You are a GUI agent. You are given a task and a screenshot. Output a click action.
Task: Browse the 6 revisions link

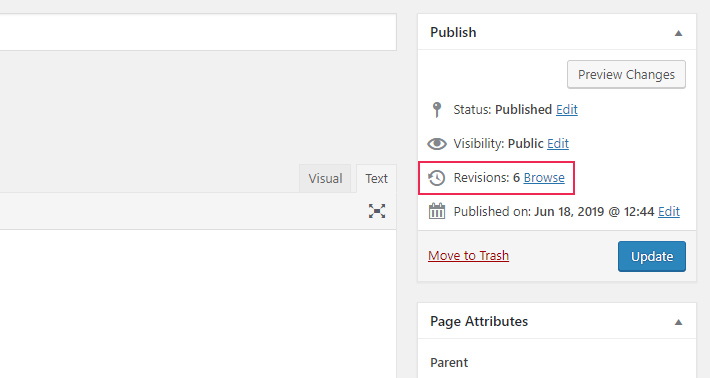coord(544,177)
